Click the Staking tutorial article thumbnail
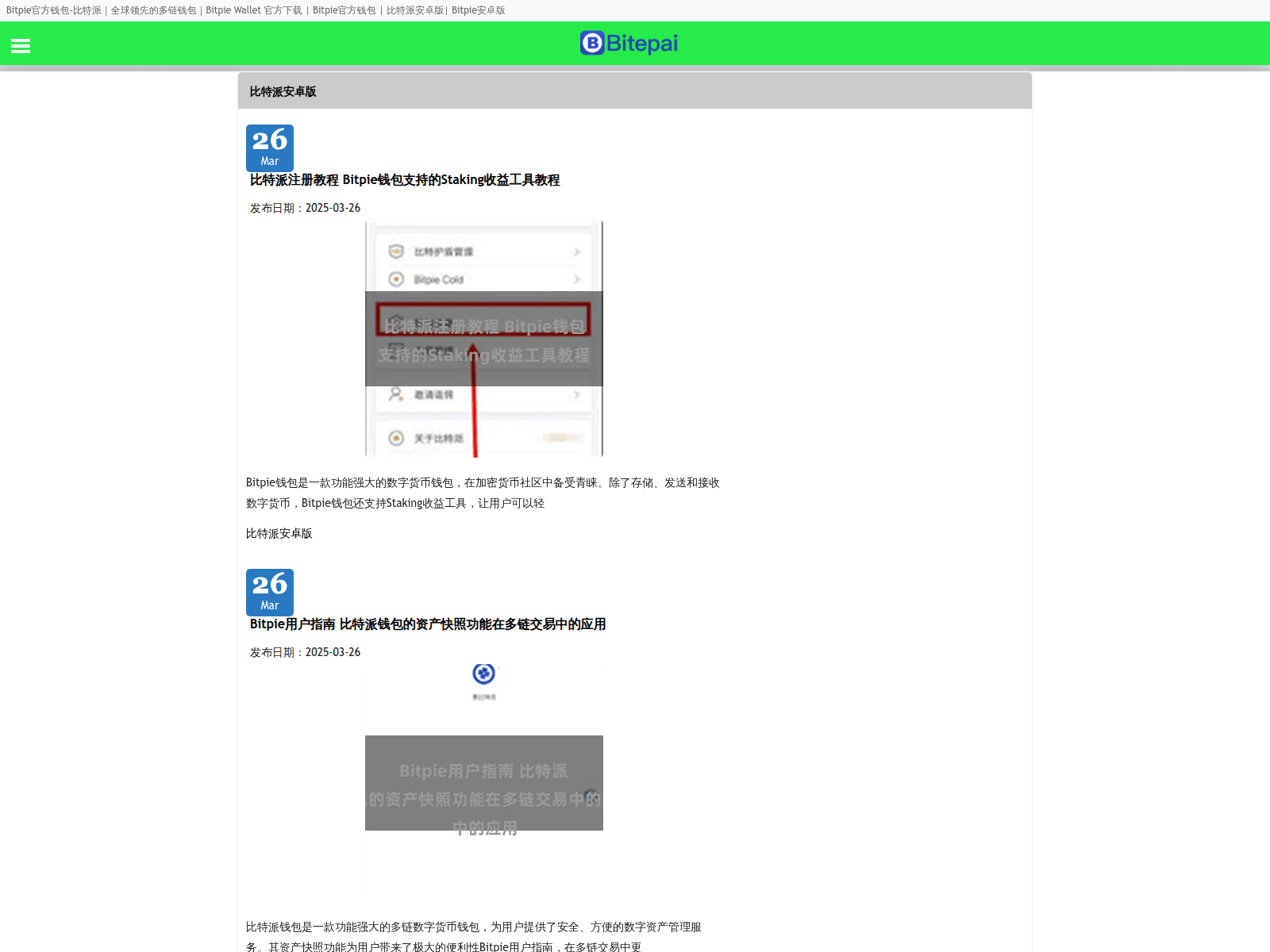 [484, 339]
